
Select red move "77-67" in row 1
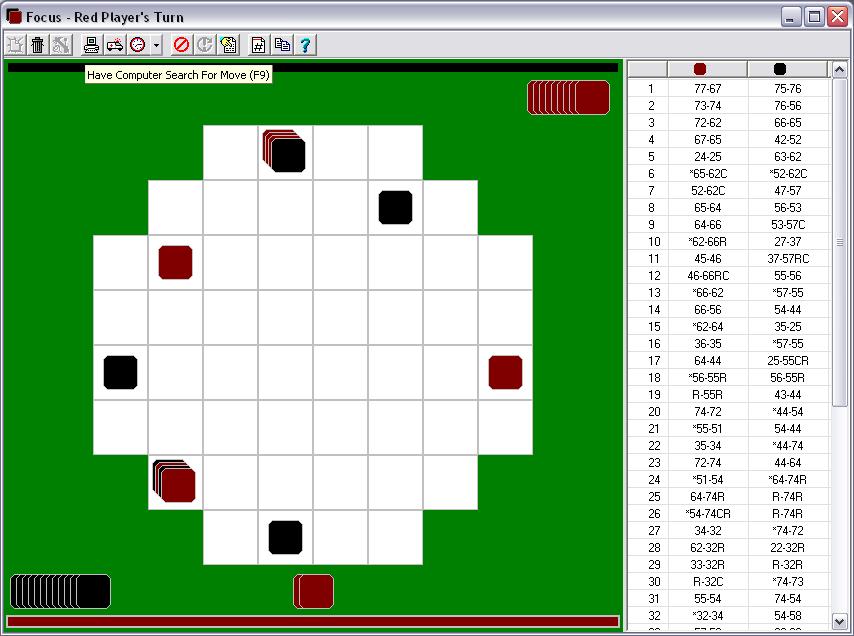coord(707,89)
